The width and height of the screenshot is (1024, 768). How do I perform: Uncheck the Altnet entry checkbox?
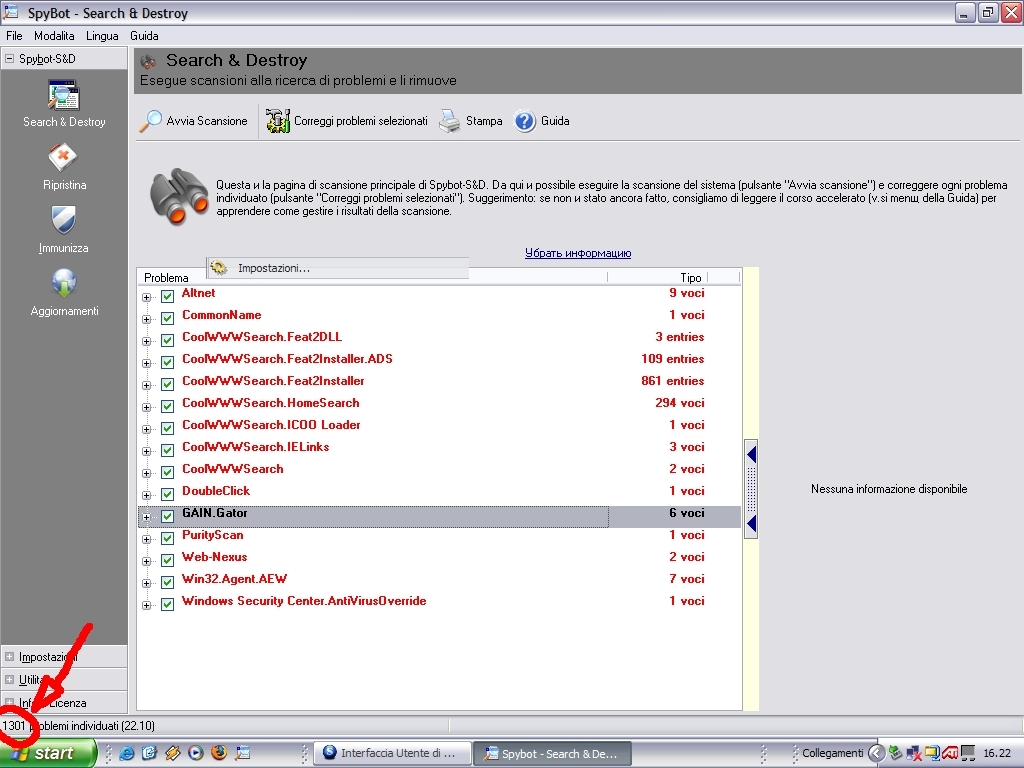[167, 296]
